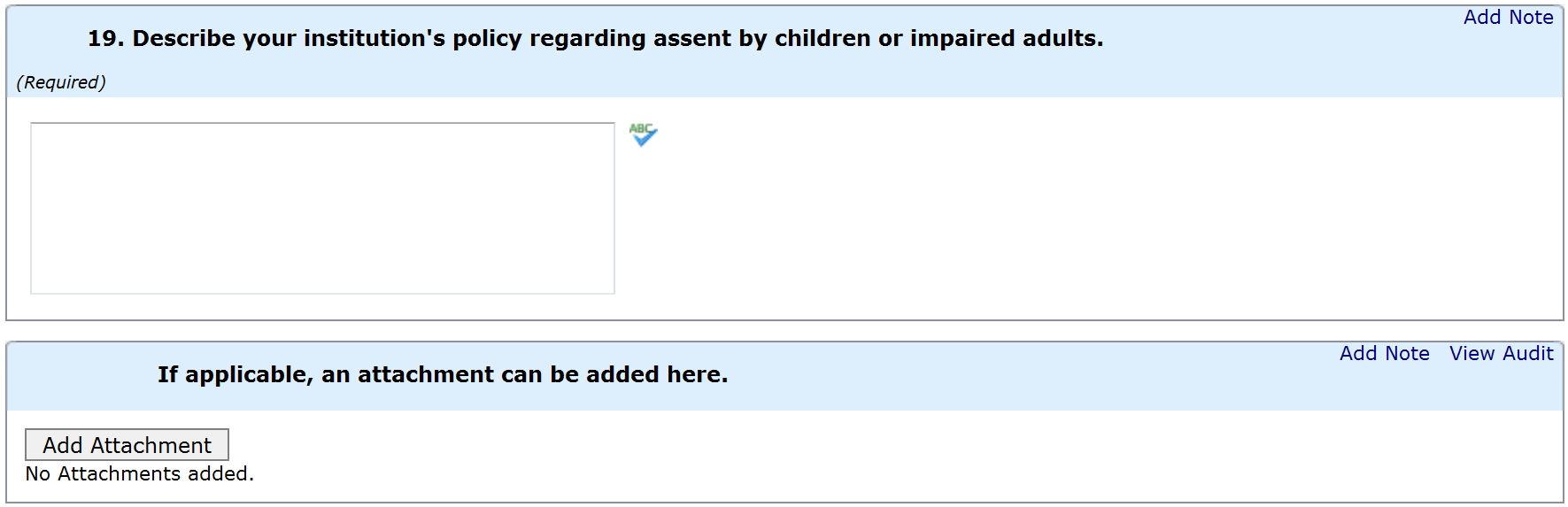Click the "(Required)" label under question 19
Screen dimensions: 1568x507
click(61, 82)
